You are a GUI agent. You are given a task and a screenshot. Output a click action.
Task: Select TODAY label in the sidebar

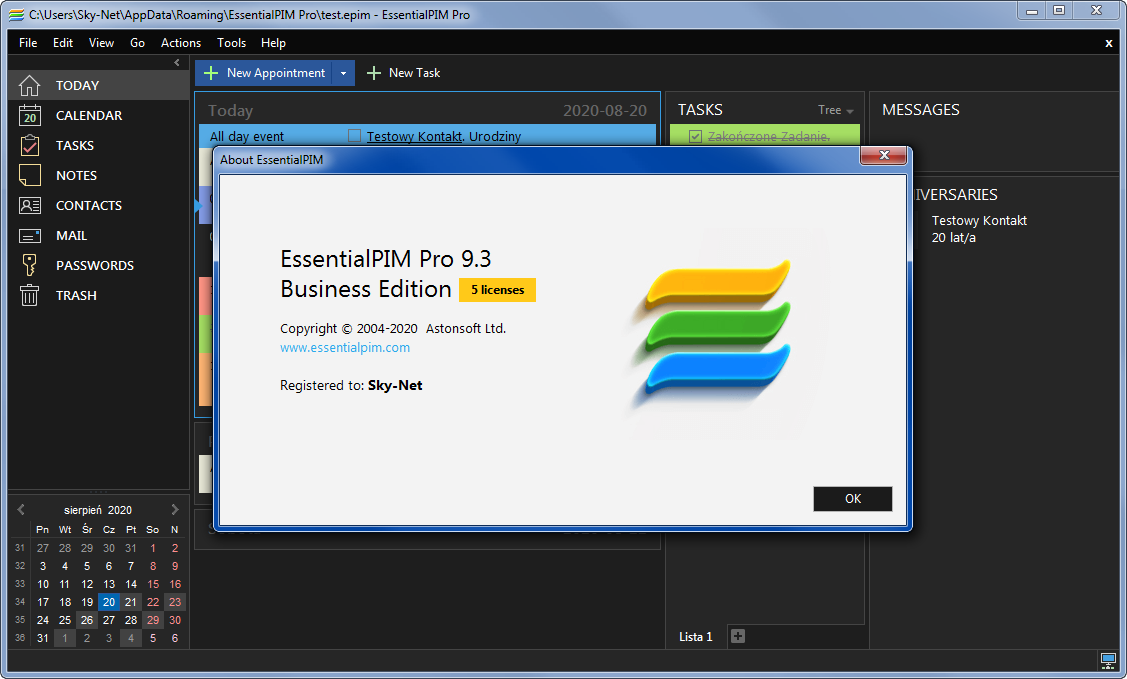78,86
